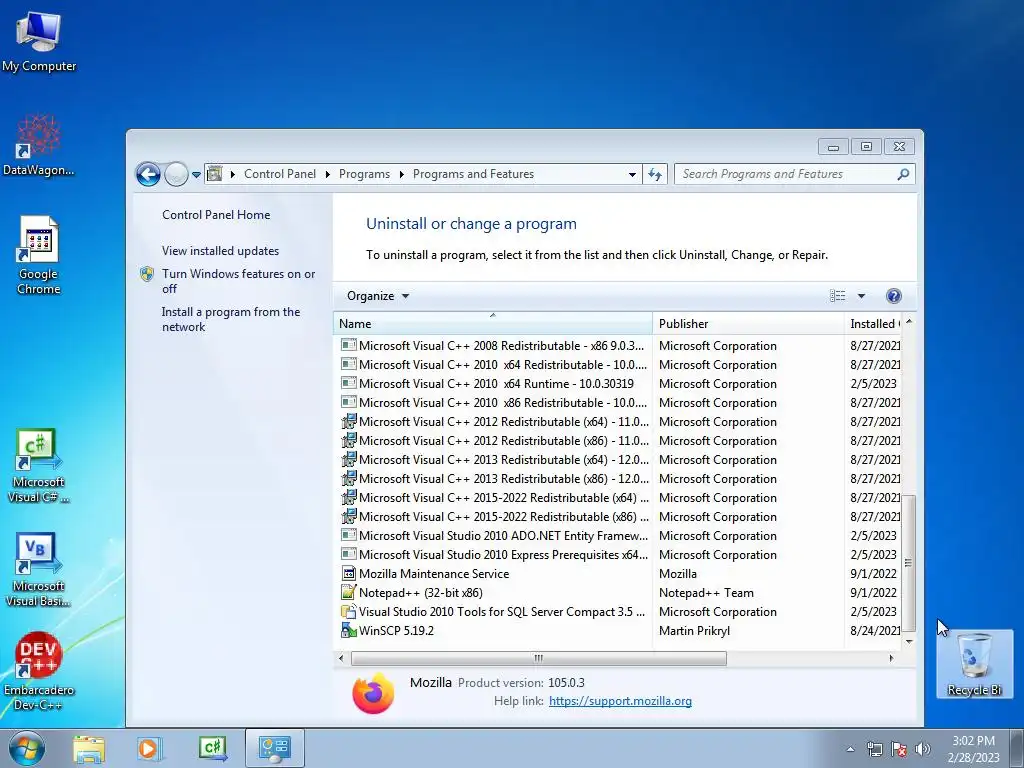Click the scroll up arrow of program list
This screenshot has height=768, width=1024.
[908, 322]
